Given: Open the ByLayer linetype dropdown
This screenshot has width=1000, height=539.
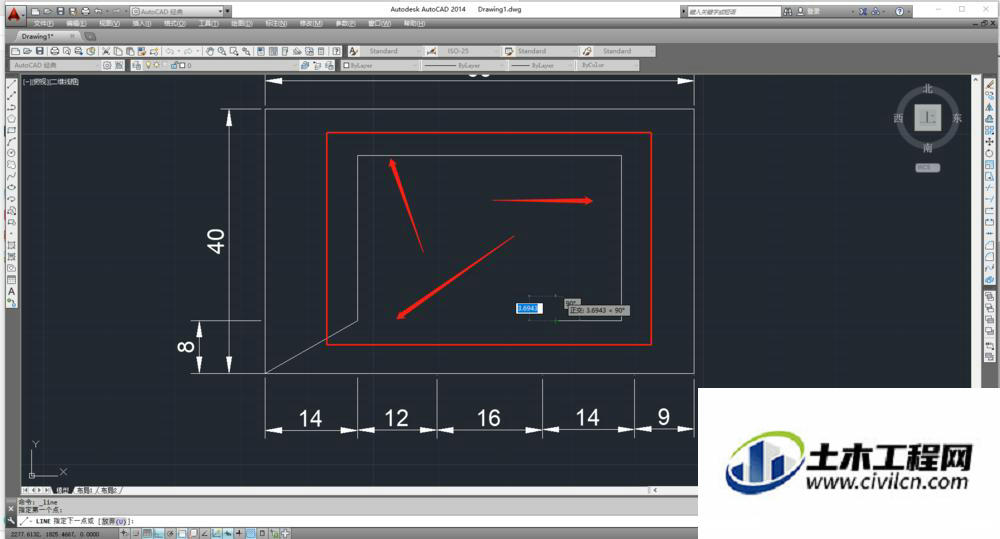Looking at the screenshot, I should coord(464,65).
